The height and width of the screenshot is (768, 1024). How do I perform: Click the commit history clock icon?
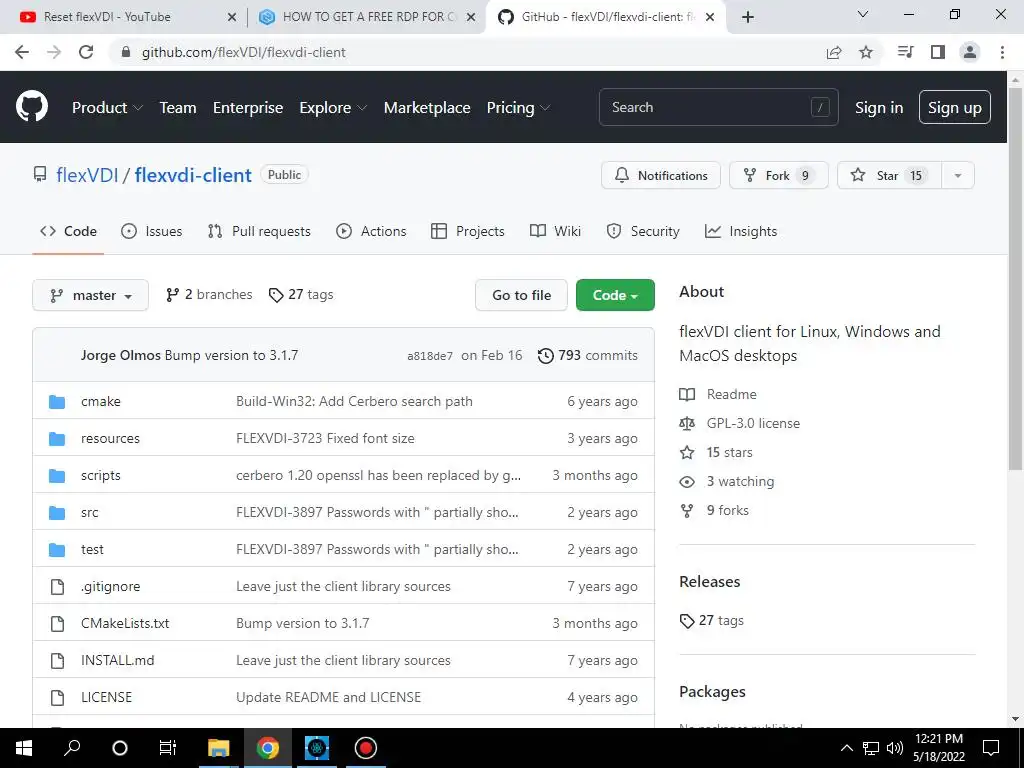click(x=545, y=356)
